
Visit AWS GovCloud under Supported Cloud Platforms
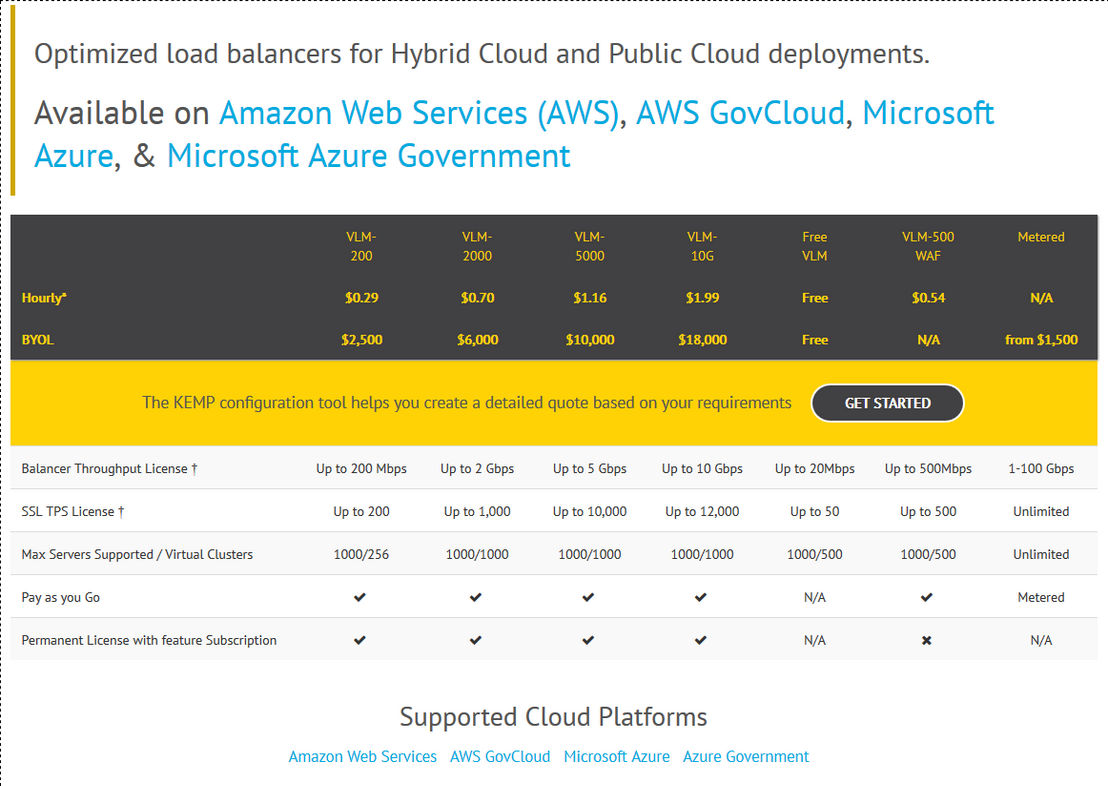pyautogui.click(x=500, y=756)
